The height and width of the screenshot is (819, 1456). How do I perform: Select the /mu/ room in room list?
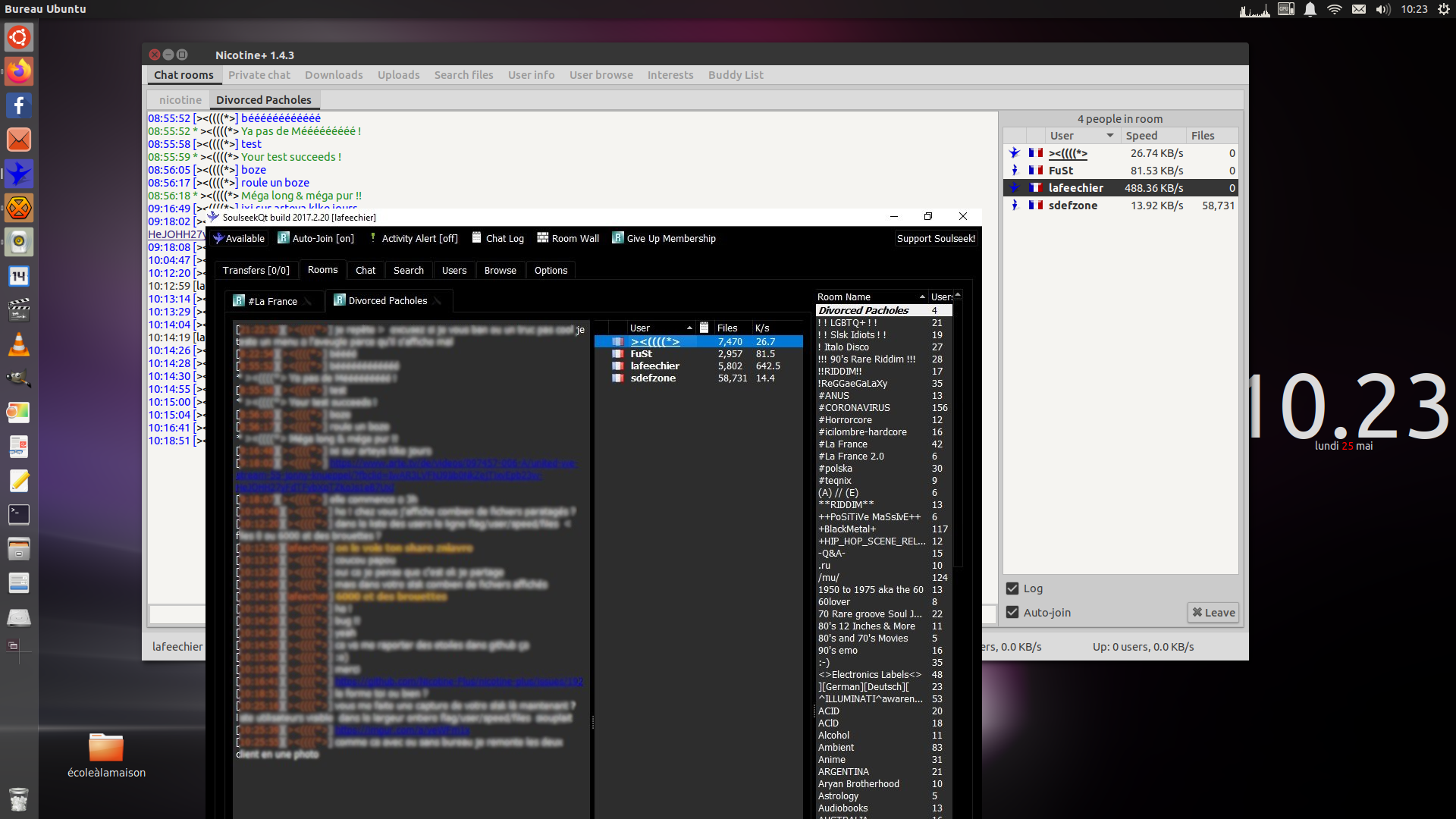(x=883, y=578)
